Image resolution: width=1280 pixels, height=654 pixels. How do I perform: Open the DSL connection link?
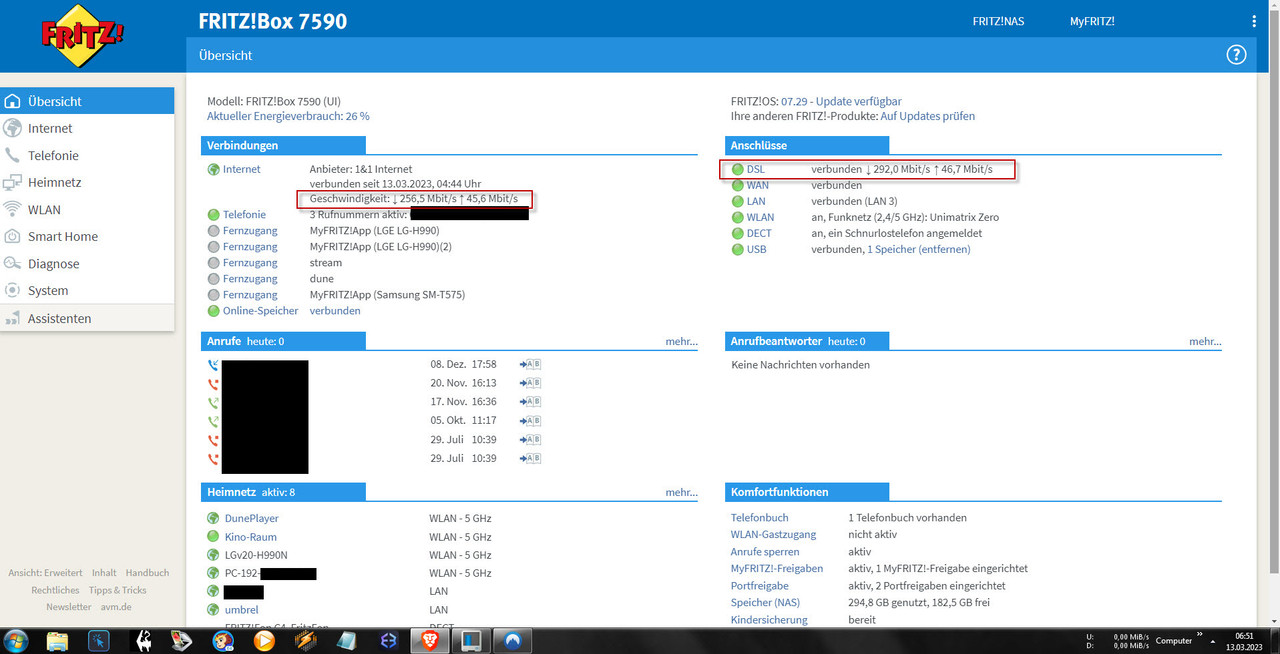[756, 169]
